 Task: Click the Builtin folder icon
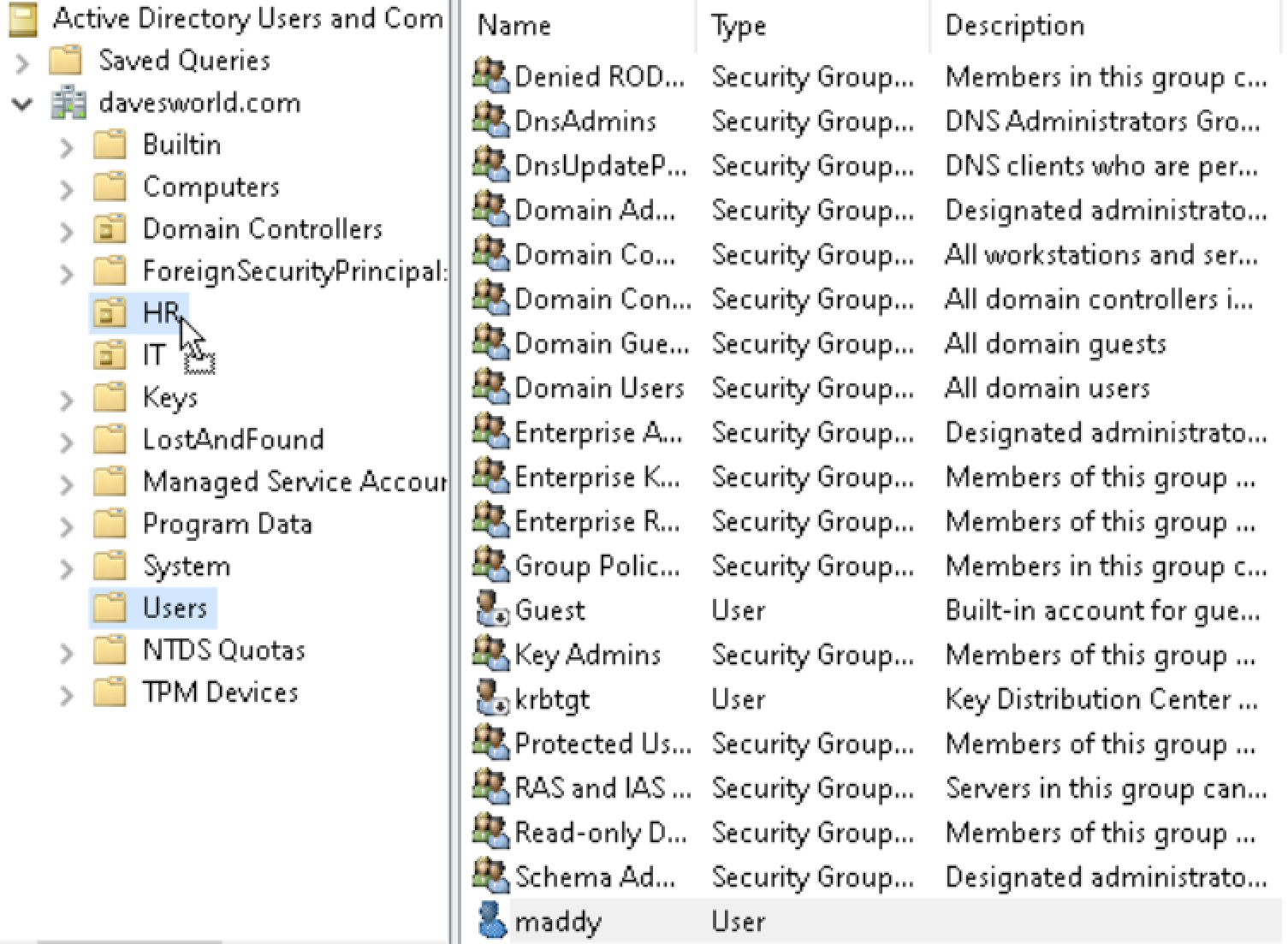(x=110, y=145)
